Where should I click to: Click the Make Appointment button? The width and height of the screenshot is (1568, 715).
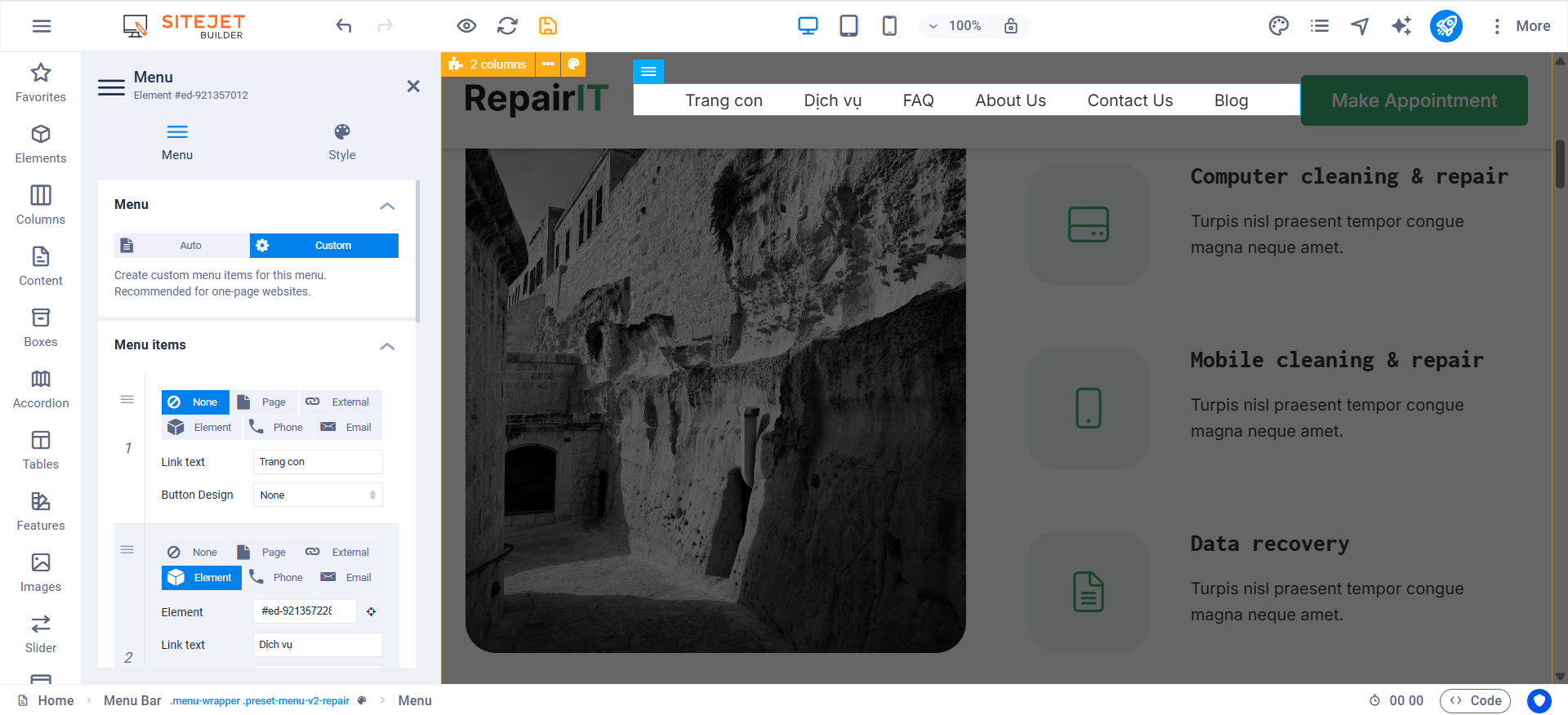click(x=1414, y=100)
